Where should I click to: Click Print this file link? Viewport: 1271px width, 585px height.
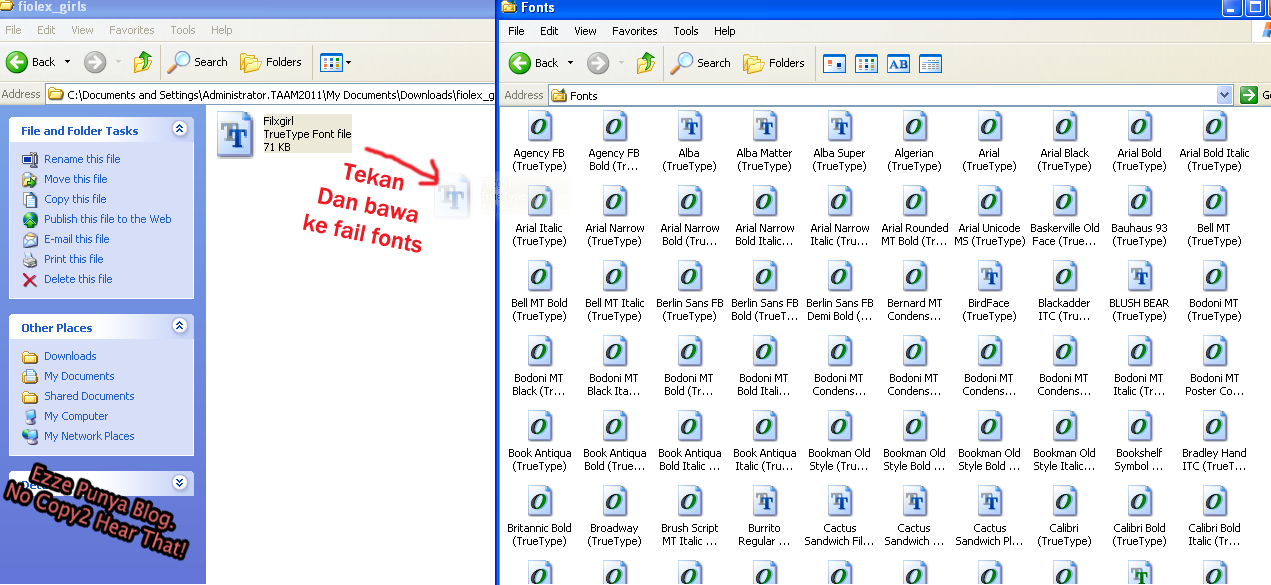tap(73, 259)
